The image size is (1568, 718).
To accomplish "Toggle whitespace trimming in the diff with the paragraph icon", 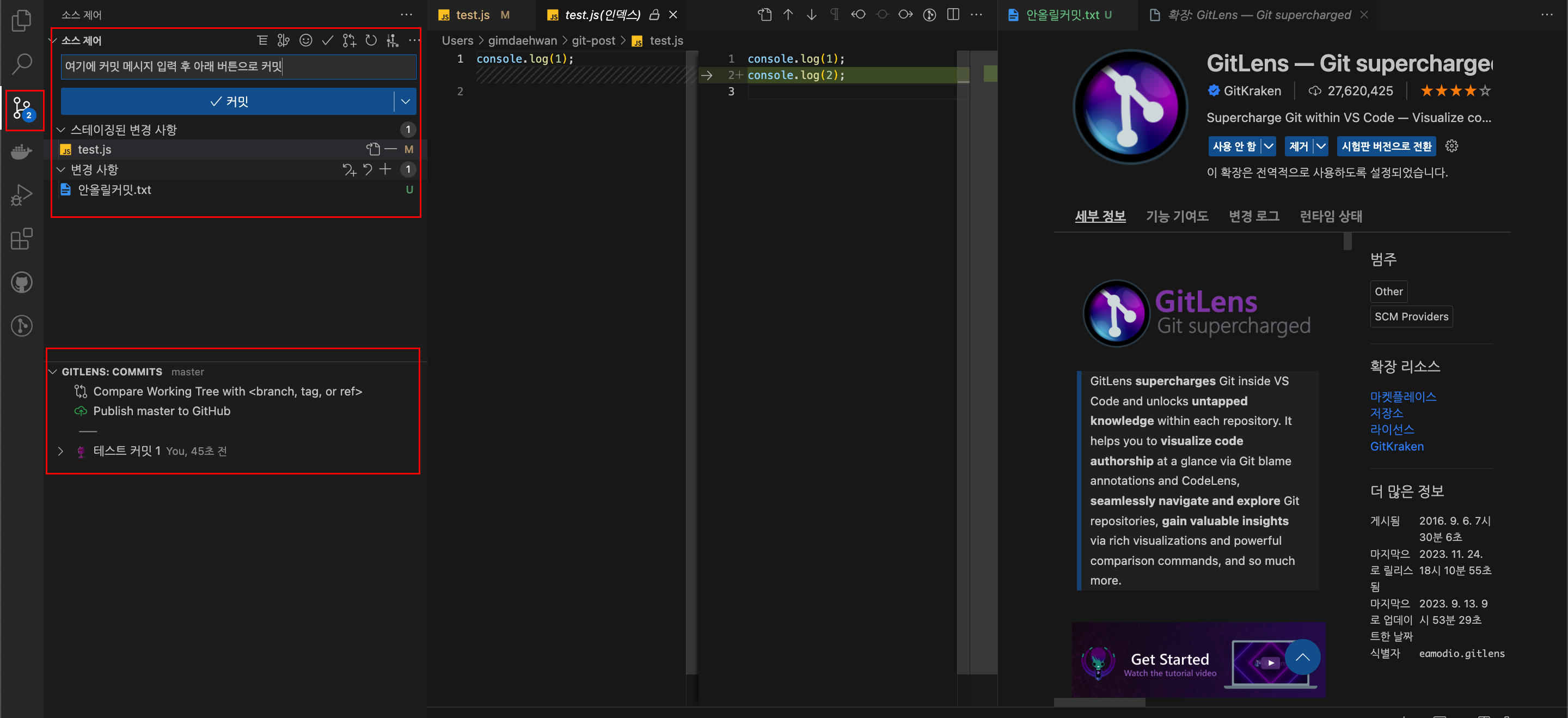I will [835, 15].
